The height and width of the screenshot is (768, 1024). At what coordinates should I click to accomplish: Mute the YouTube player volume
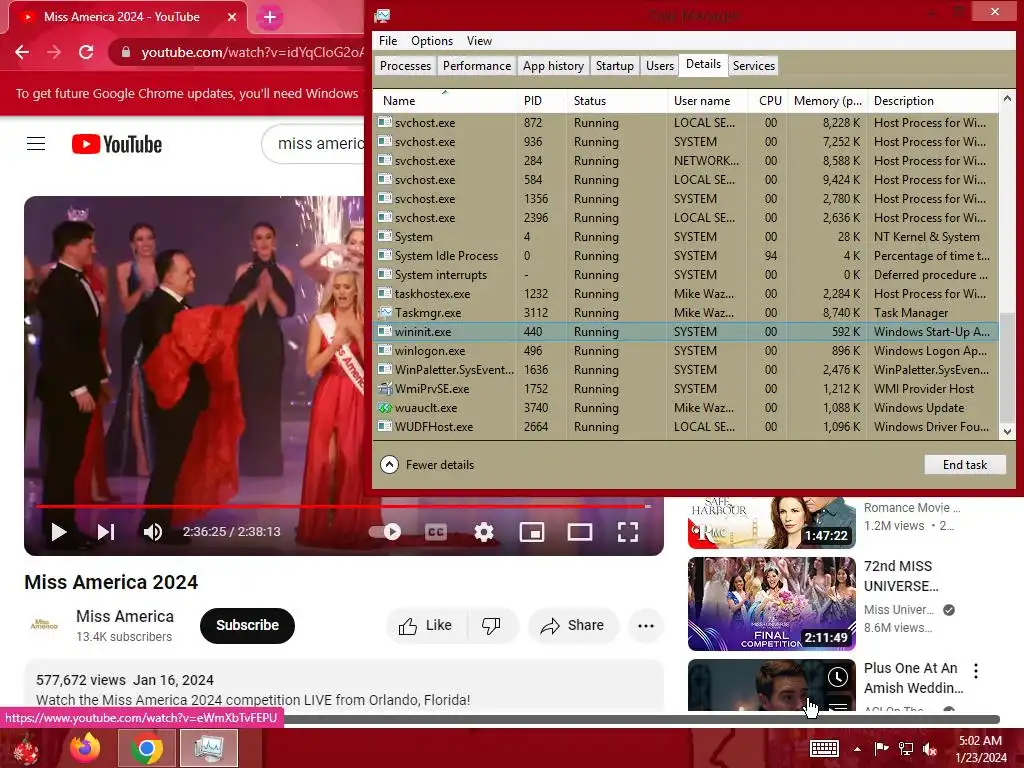point(153,532)
